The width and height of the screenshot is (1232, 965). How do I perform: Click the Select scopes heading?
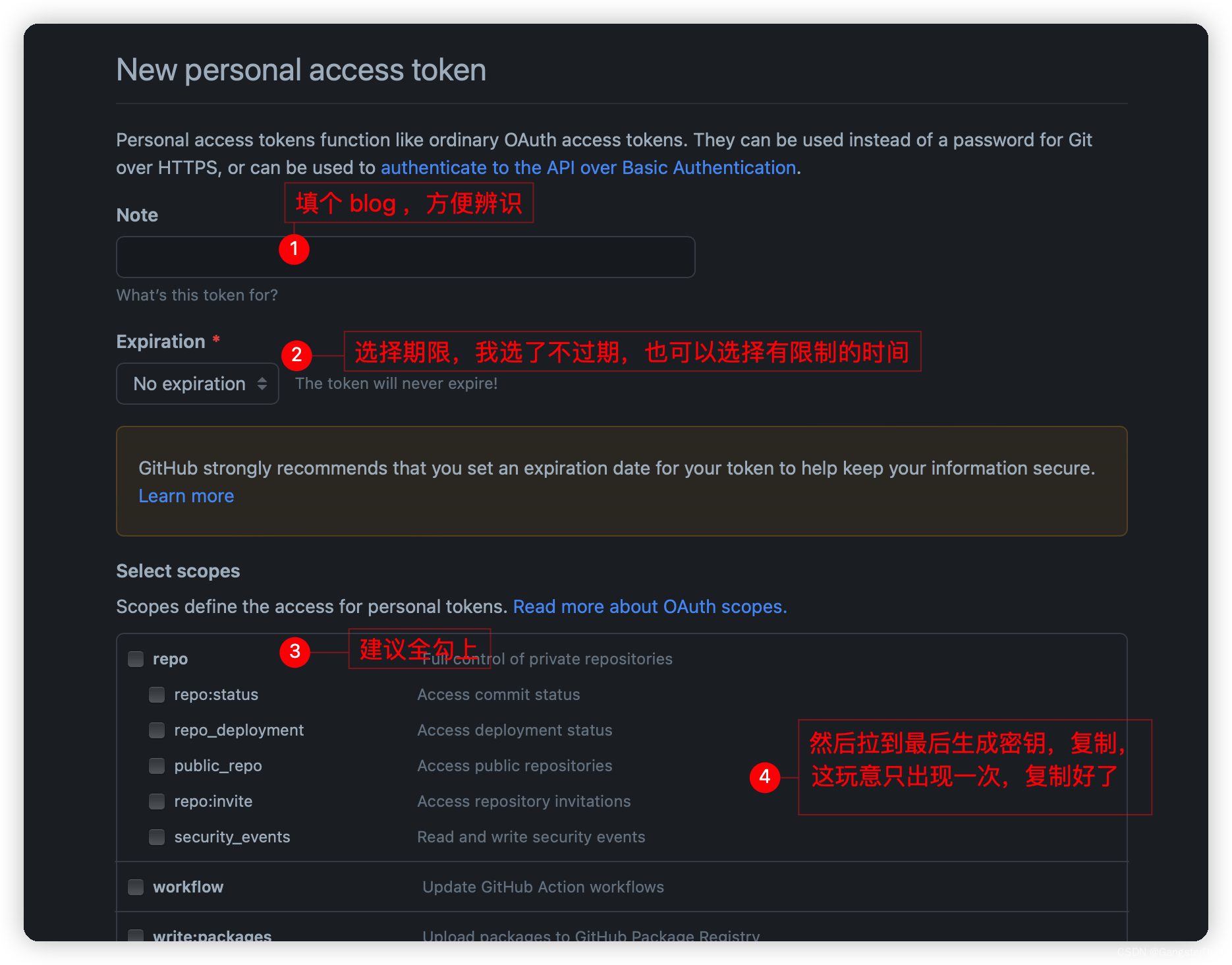pos(178,571)
